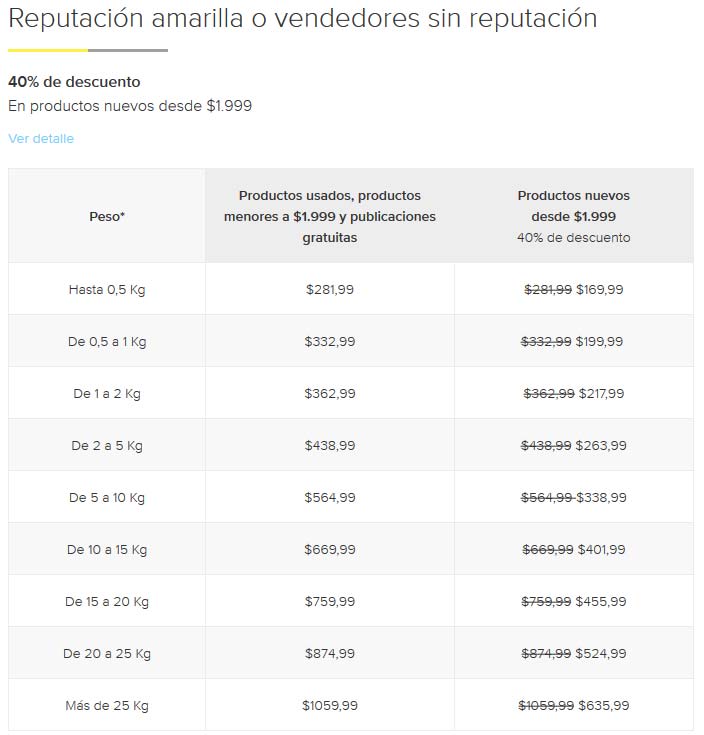This screenshot has height=735, width=704.
Task: Select the "Hasta 0,5 Kg" row label
Action: (107, 290)
